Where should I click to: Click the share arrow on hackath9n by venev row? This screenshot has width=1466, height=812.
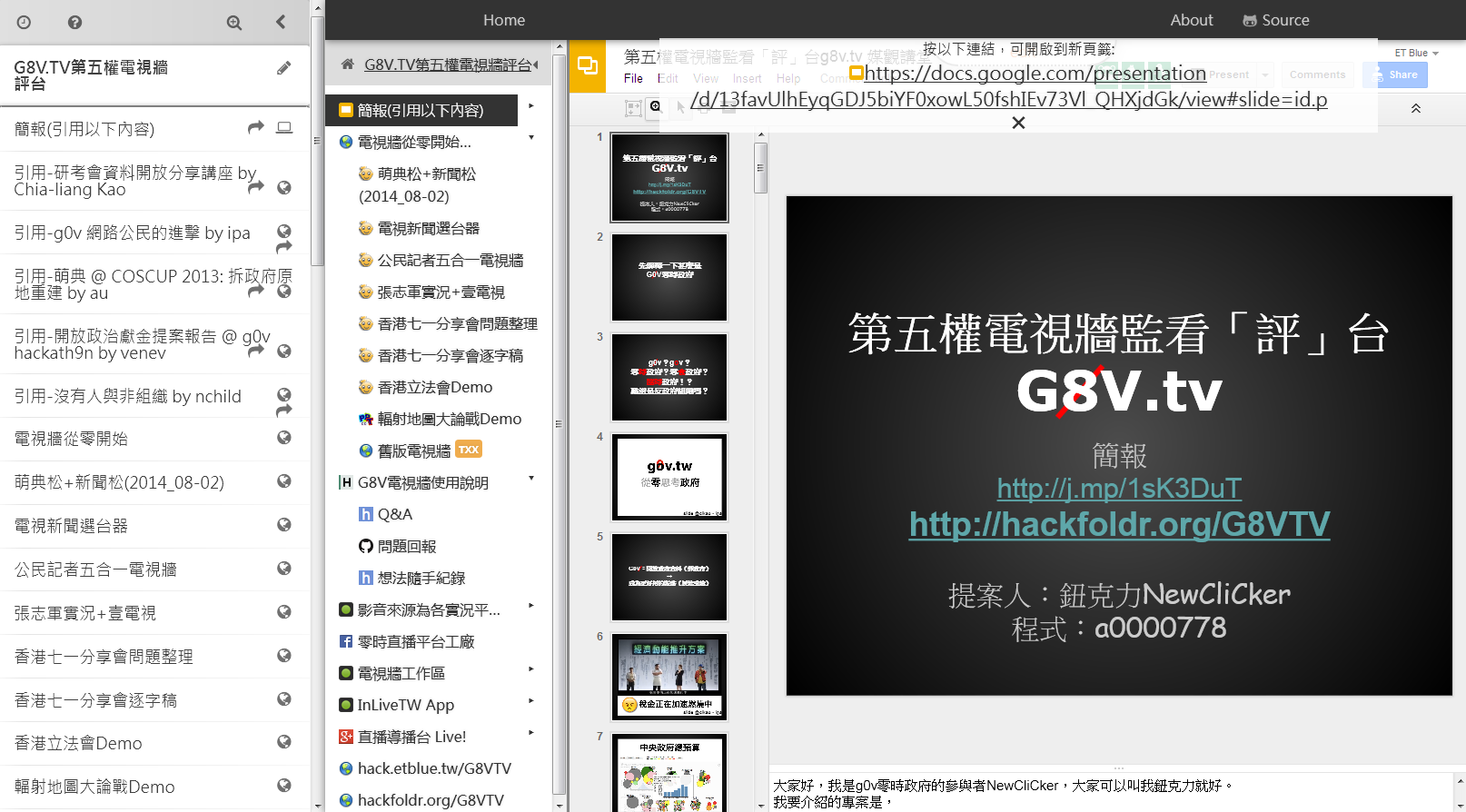256,351
